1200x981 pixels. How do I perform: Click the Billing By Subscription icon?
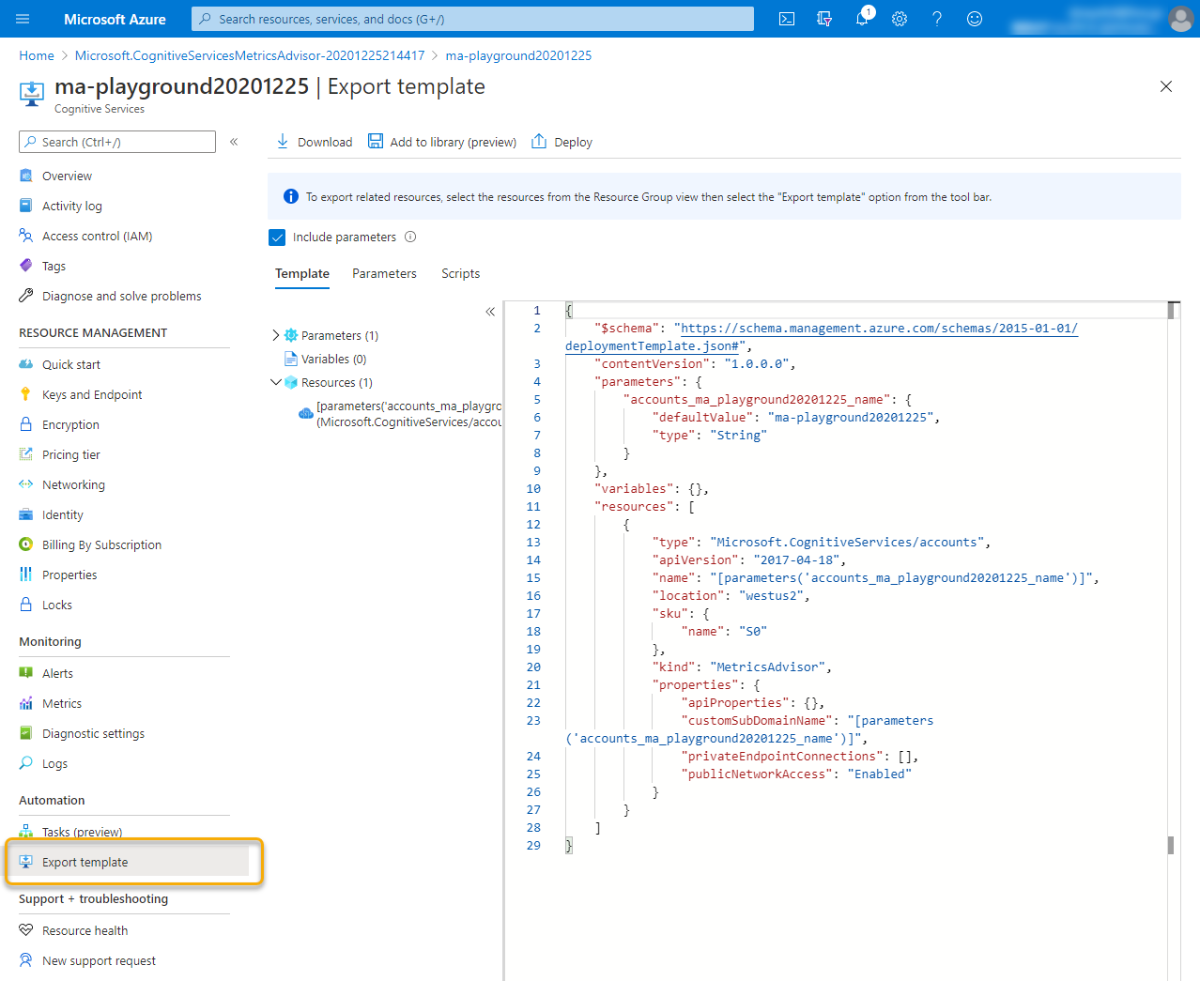(x=26, y=545)
